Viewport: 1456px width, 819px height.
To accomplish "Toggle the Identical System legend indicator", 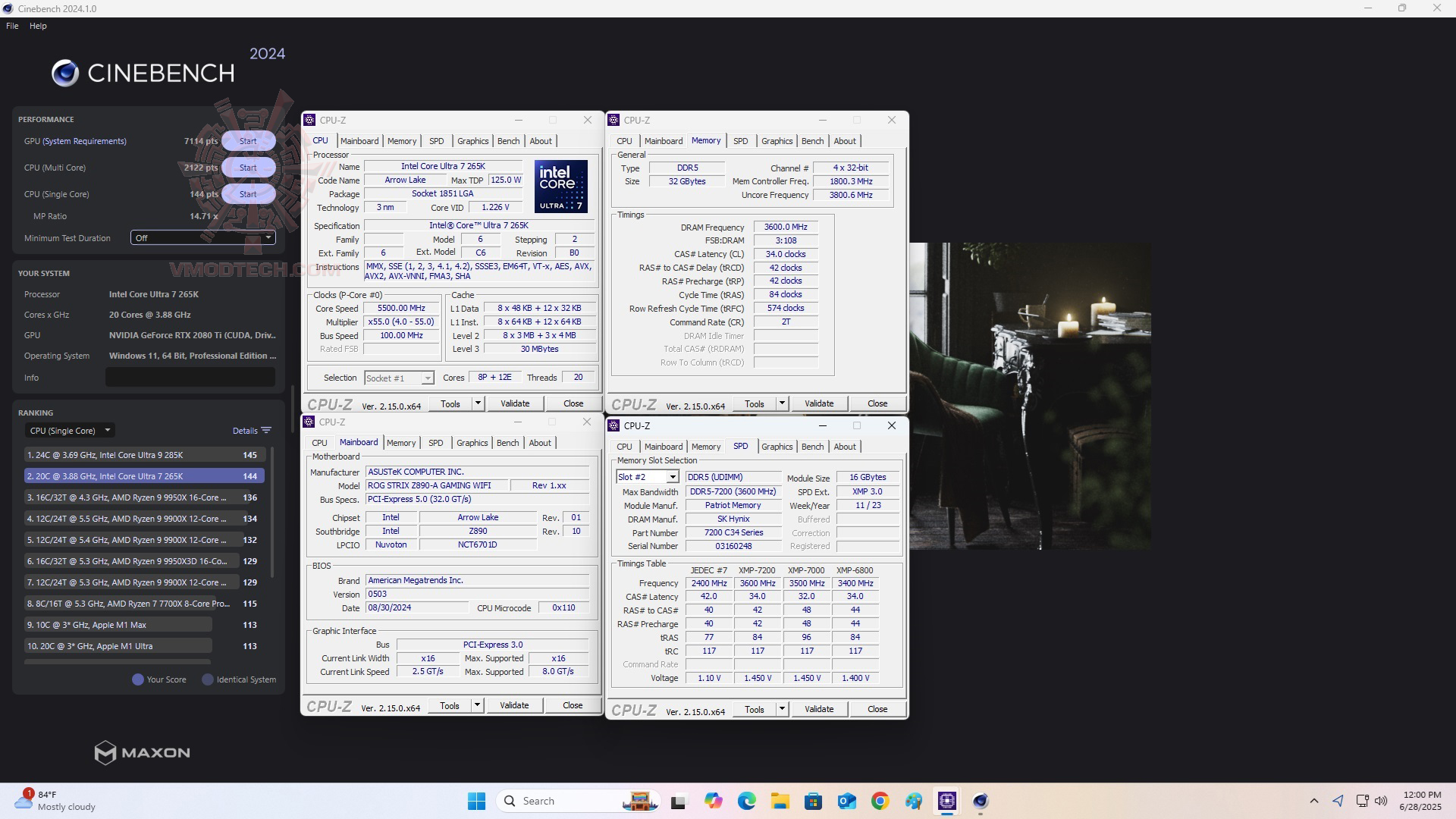I will click(207, 679).
